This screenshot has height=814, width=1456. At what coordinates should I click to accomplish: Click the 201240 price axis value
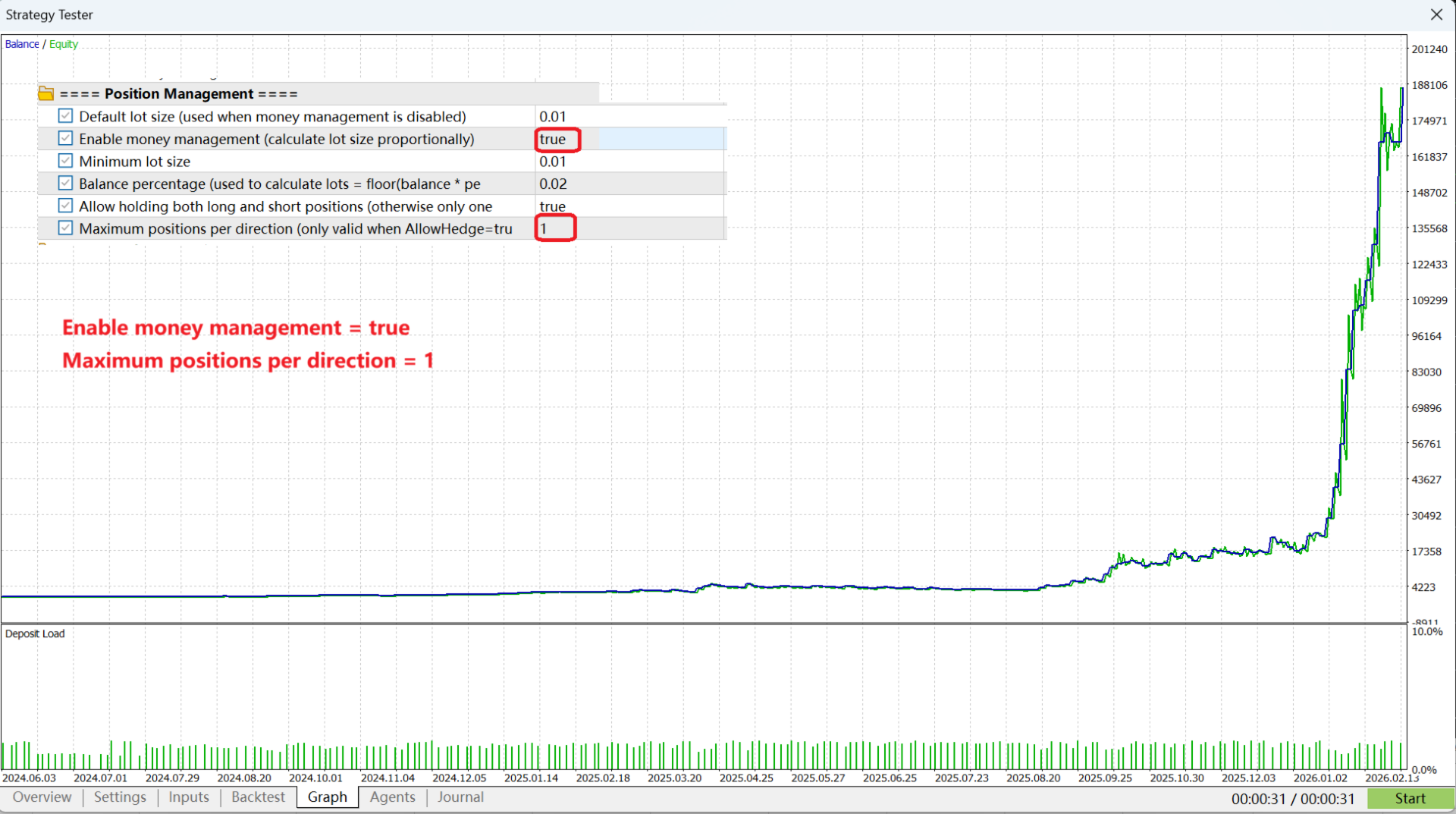[x=1429, y=49]
